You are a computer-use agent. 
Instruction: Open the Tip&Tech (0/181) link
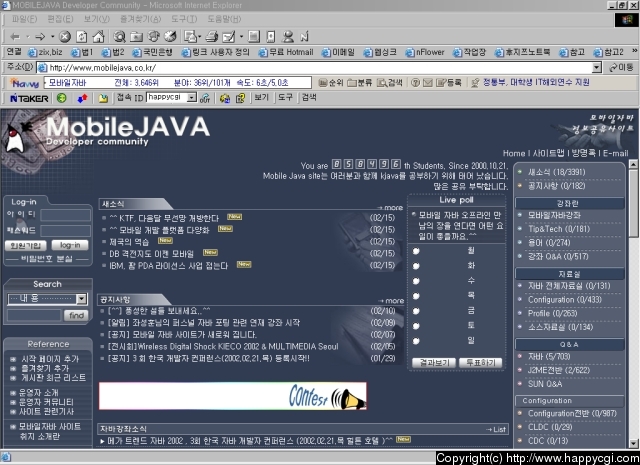coord(559,229)
